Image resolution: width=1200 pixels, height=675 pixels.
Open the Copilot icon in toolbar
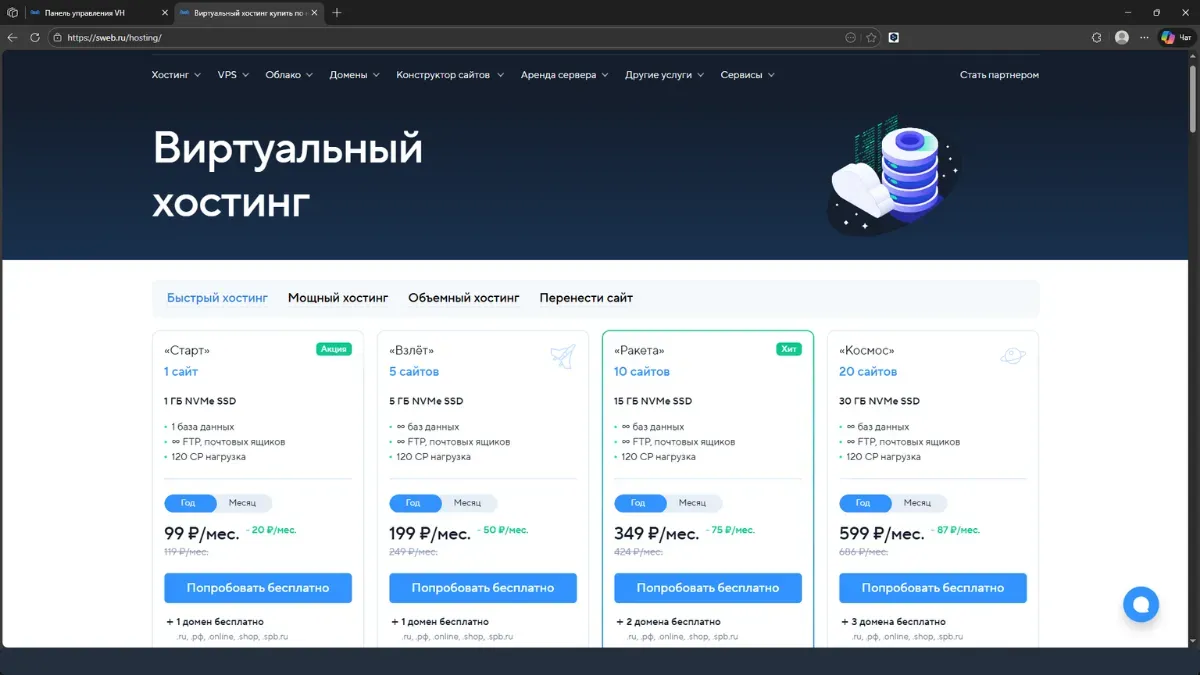tap(1167, 37)
